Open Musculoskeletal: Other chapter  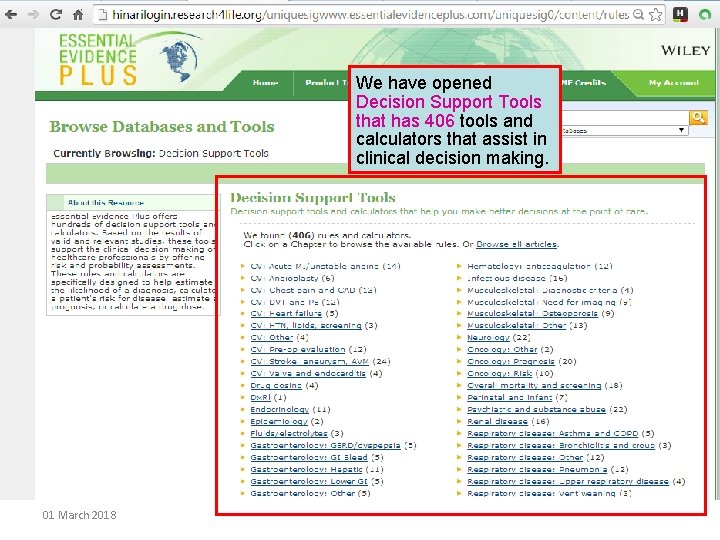(x=517, y=325)
